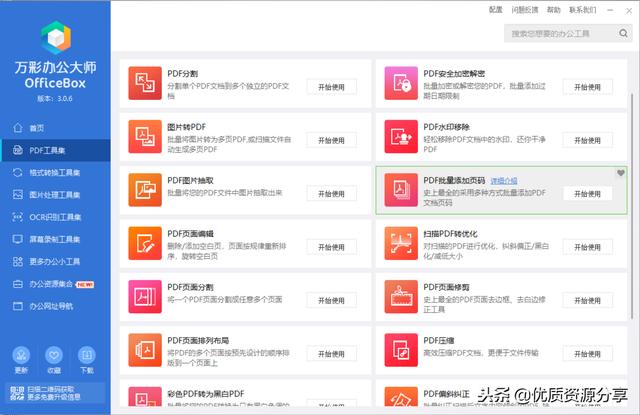
Task: Click the QR code upgrade info banner
Action: tap(55, 393)
